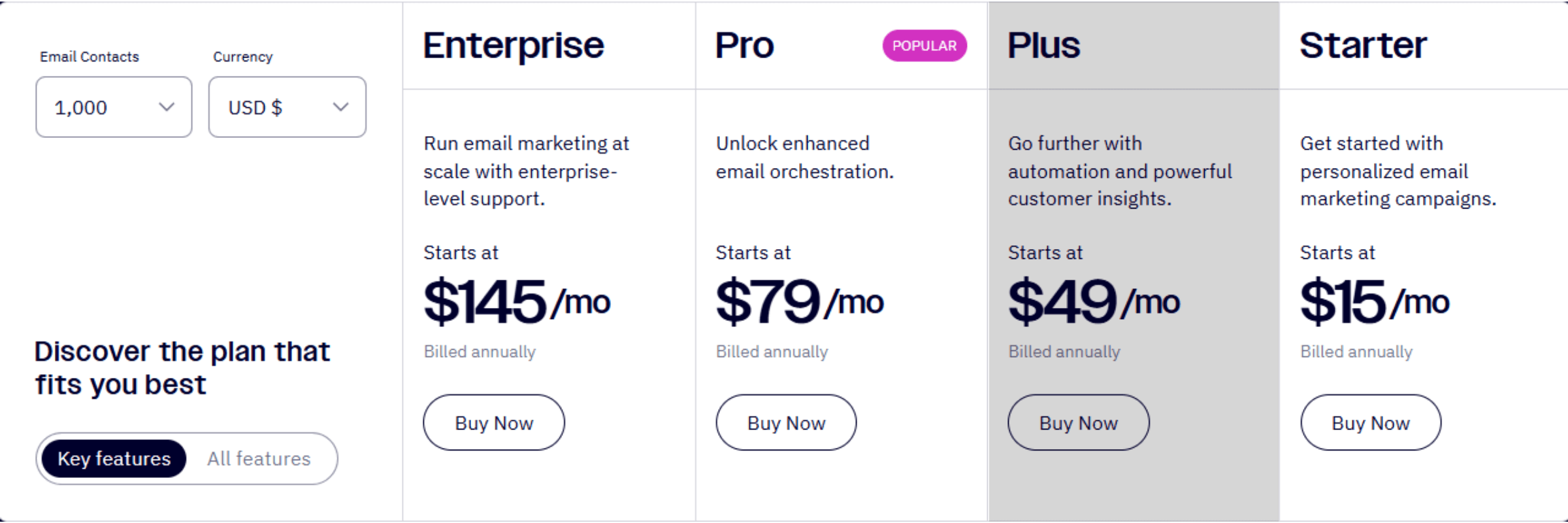
Task: Buy Now for the Plus plan
Action: click(x=1078, y=422)
